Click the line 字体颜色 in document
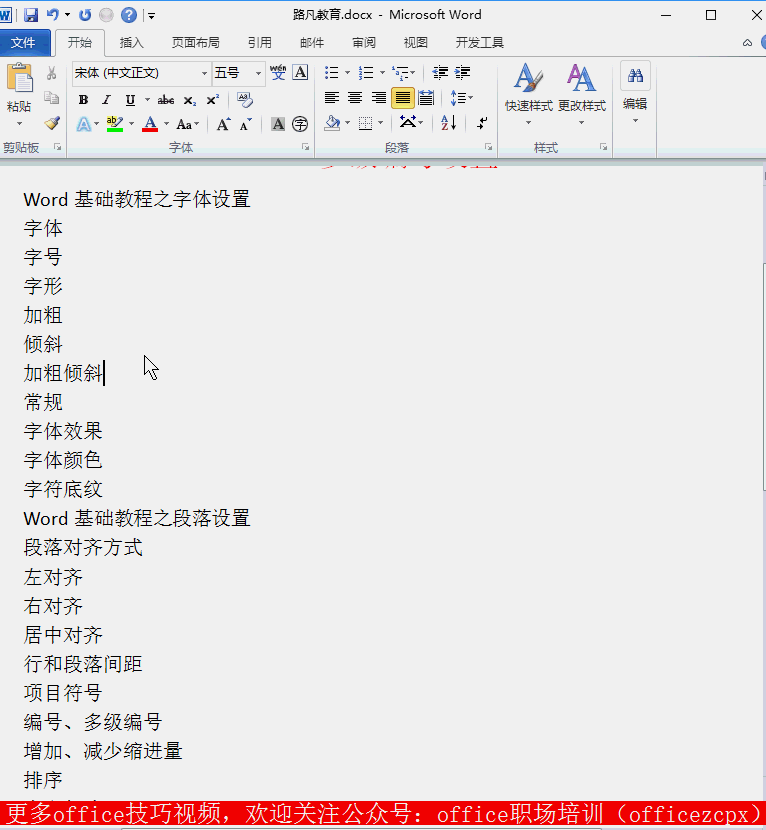The height and width of the screenshot is (830, 766). 63,460
